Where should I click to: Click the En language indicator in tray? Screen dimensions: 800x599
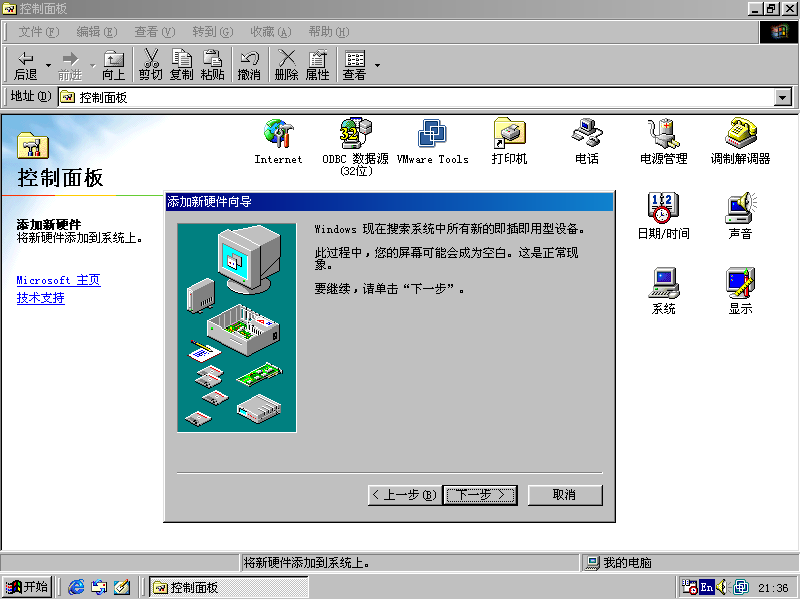pos(707,587)
